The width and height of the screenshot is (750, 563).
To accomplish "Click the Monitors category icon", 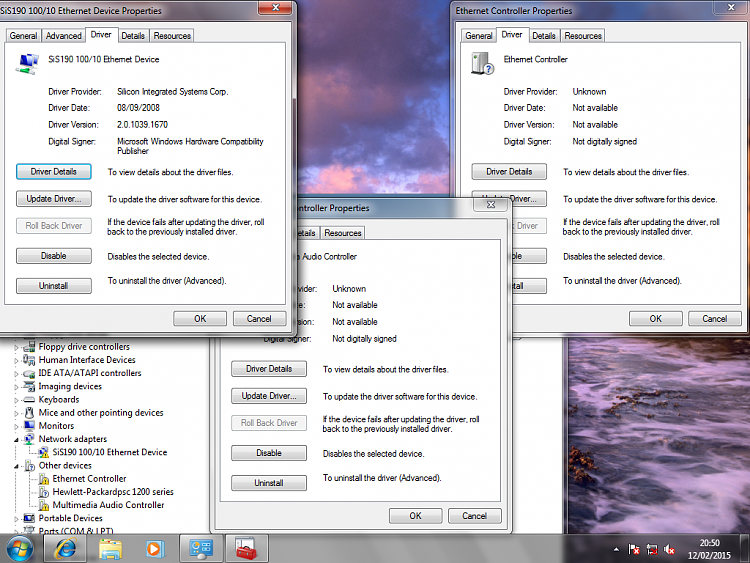I will pos(29,426).
